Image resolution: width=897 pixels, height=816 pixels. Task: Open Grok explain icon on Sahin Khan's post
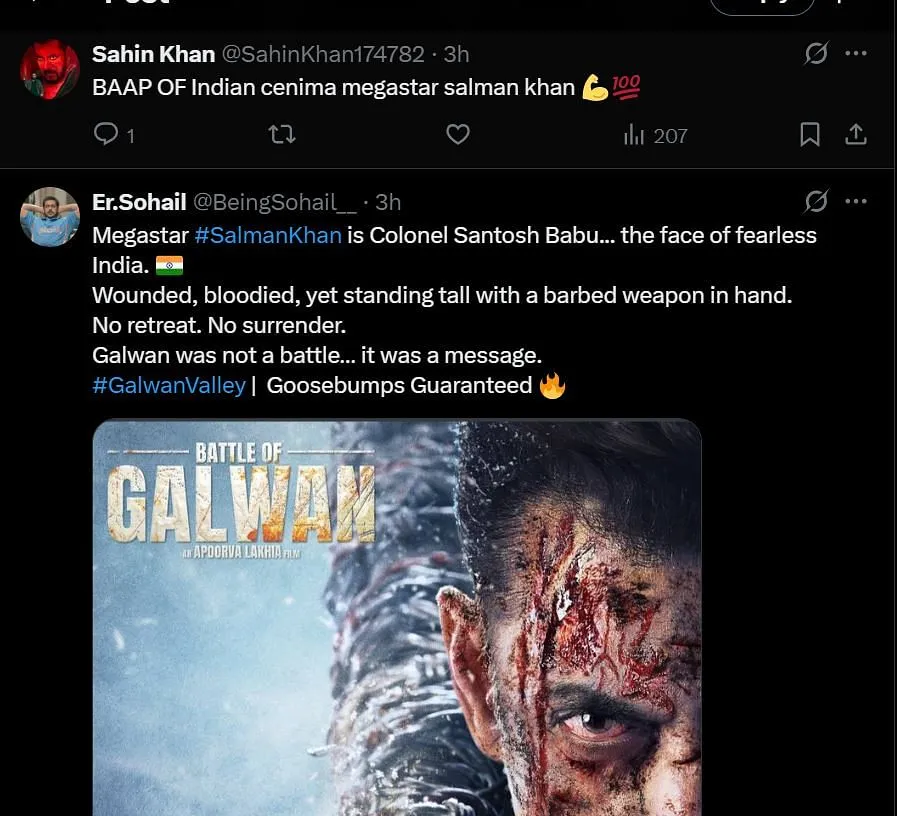coord(816,54)
